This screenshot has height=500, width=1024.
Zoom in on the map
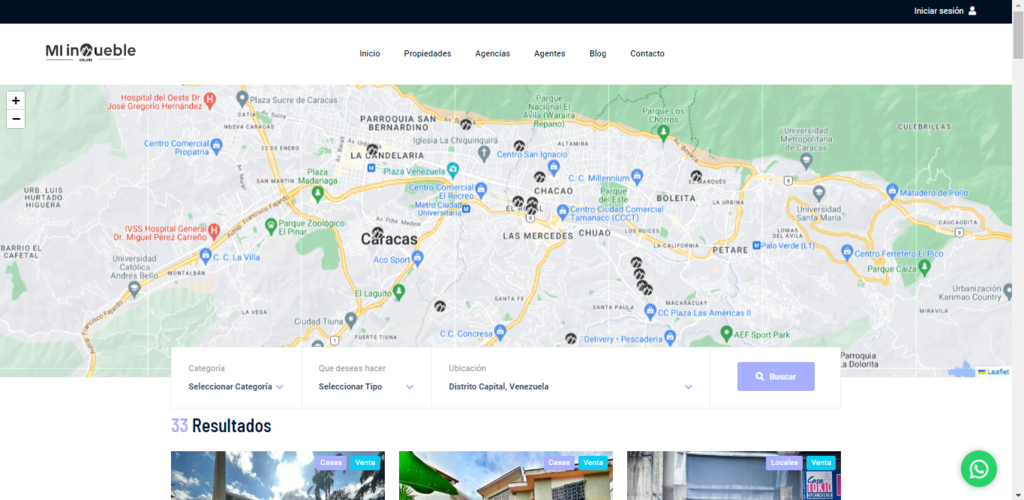pyautogui.click(x=16, y=101)
